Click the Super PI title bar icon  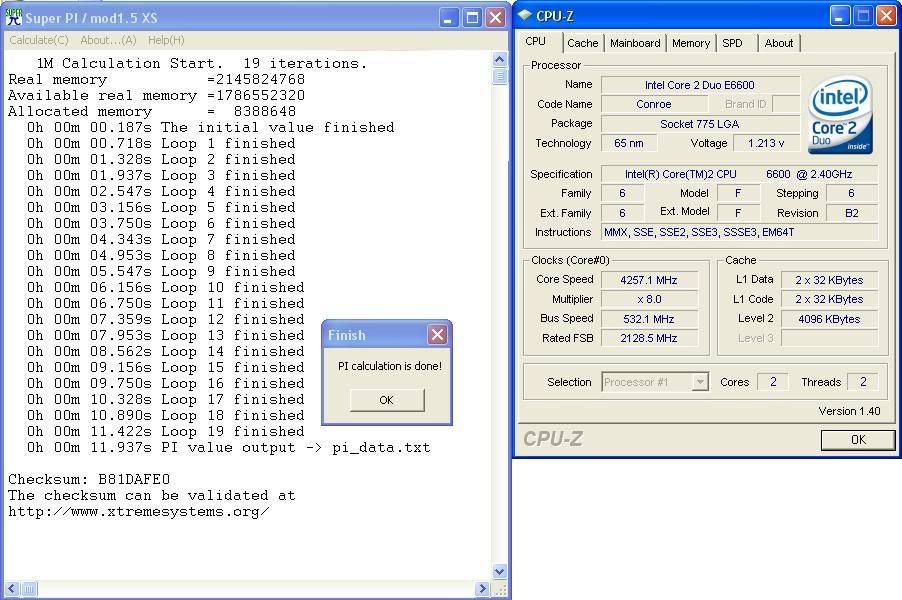pyautogui.click(x=13, y=18)
